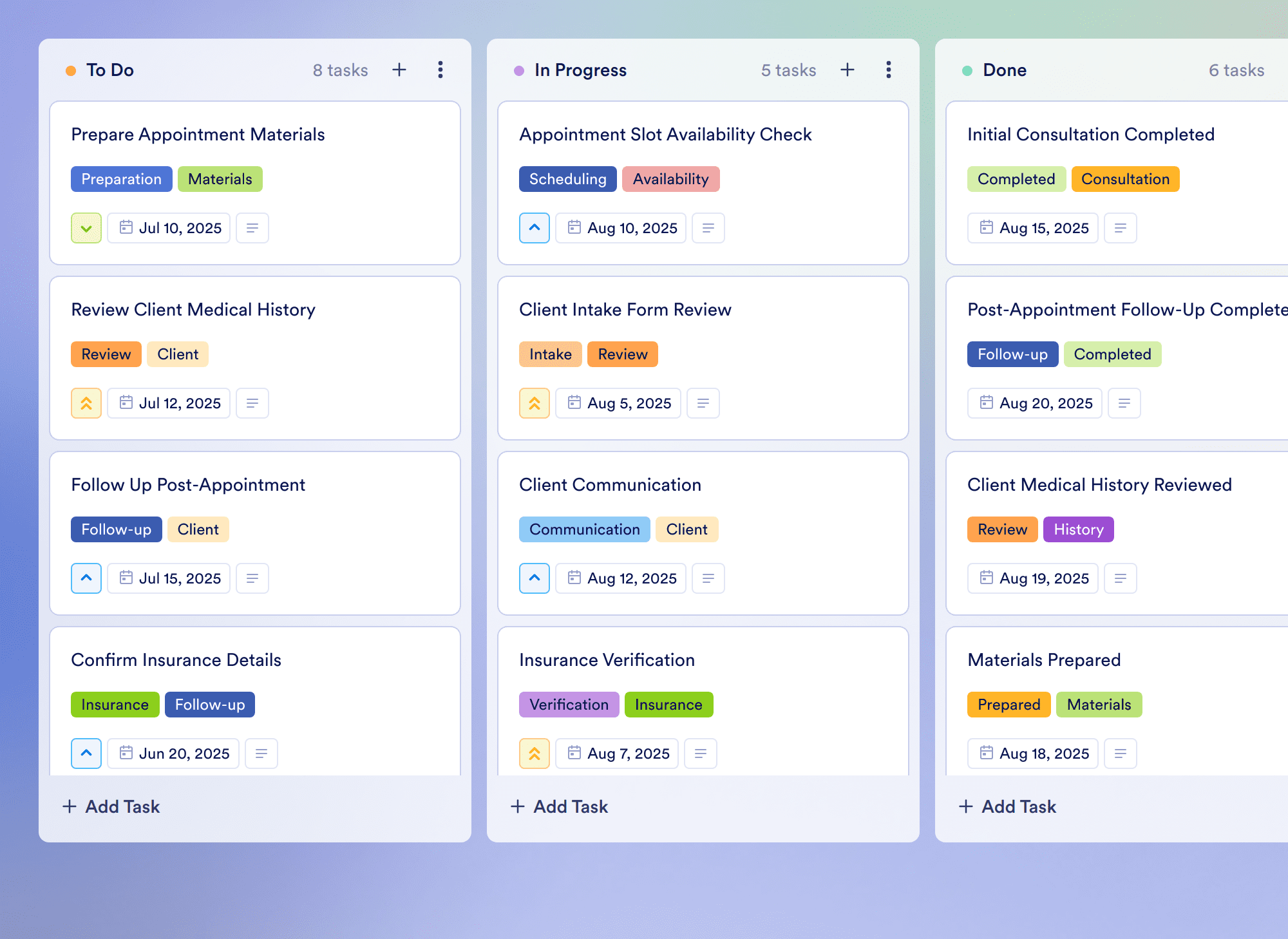This screenshot has width=1288, height=939.
Task: Open description icon on Review Client Medical History
Action: [x=252, y=403]
